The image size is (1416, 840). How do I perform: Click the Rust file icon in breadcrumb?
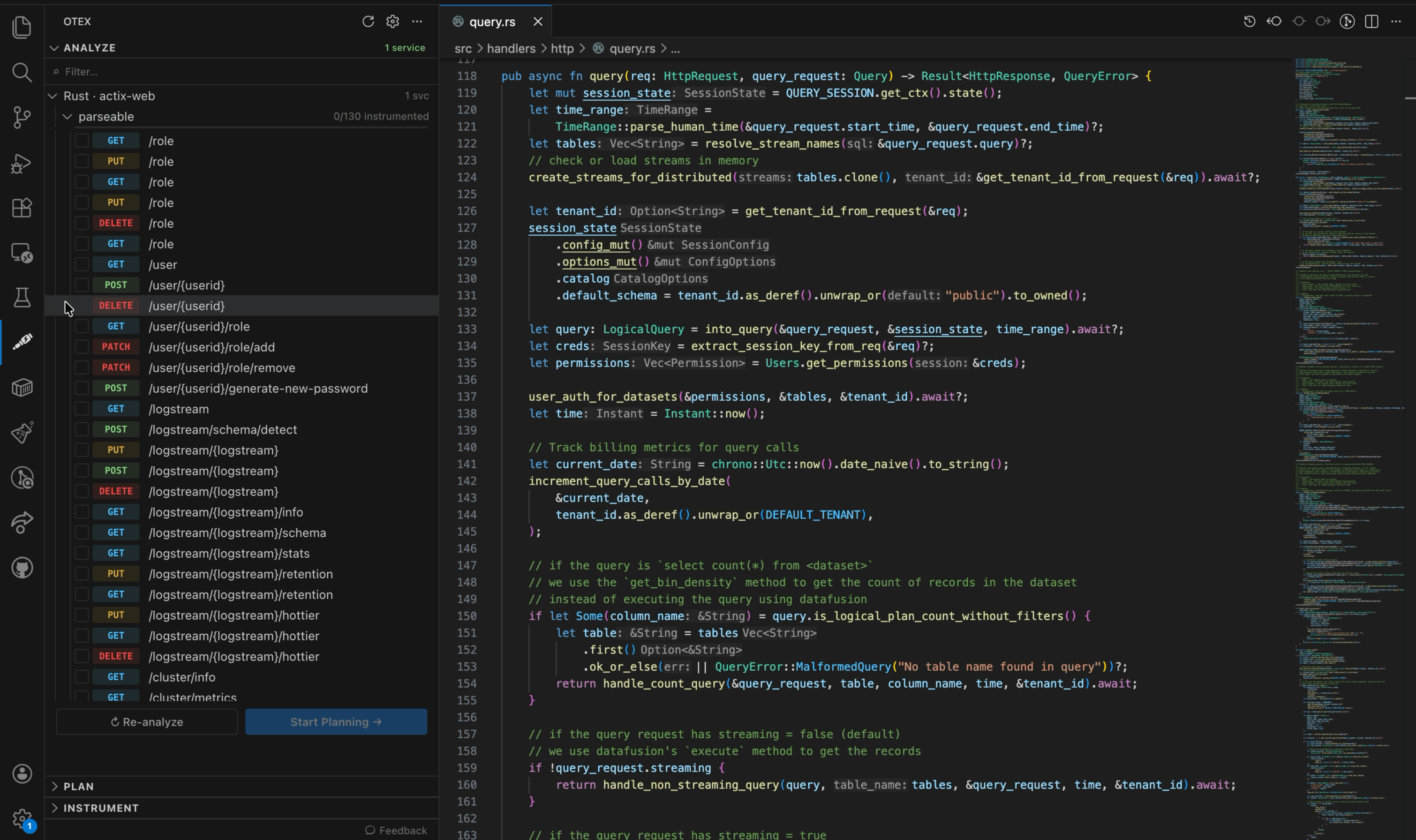[x=598, y=49]
